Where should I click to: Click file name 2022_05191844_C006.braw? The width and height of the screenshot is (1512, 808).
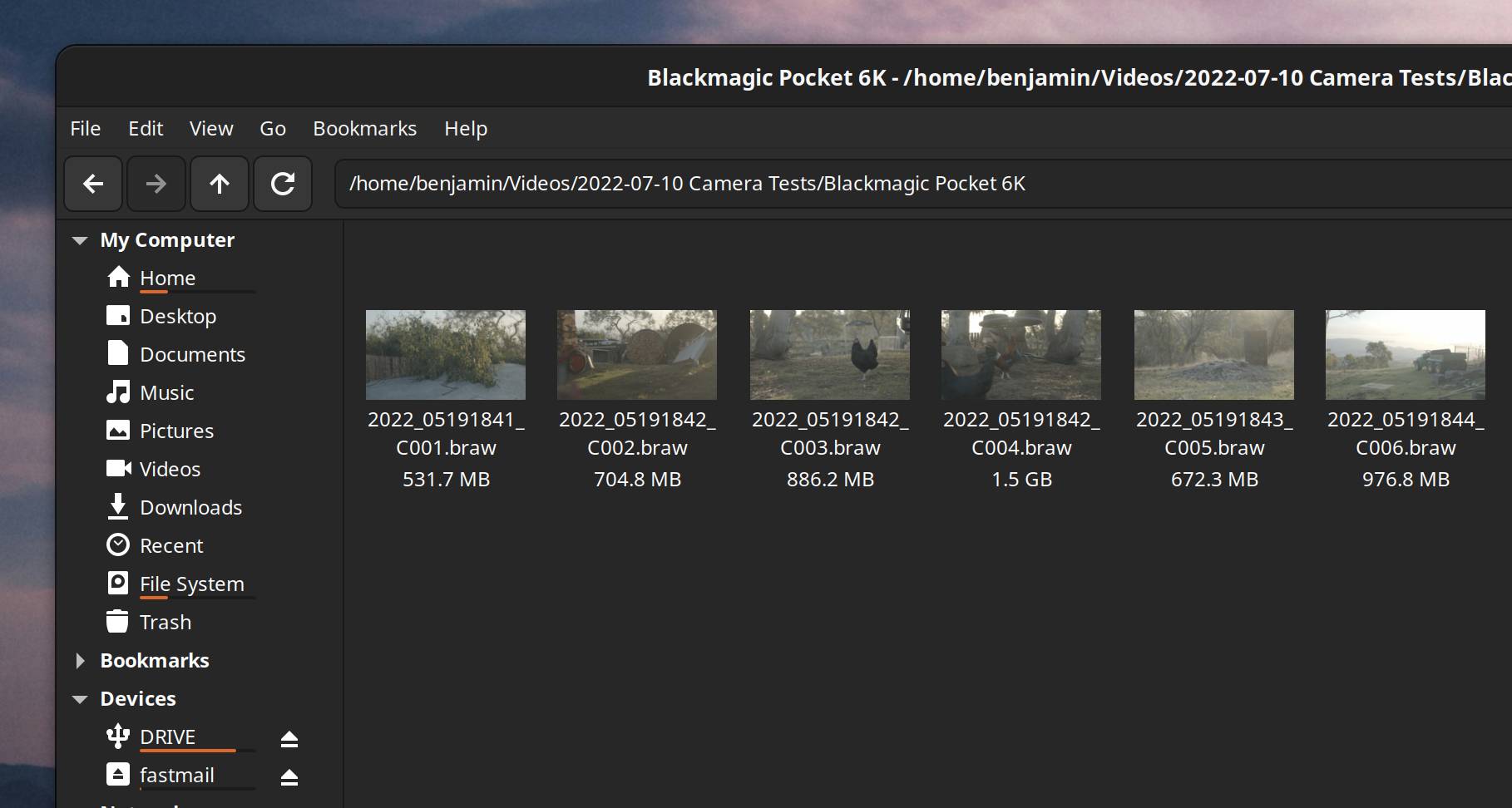point(1406,433)
